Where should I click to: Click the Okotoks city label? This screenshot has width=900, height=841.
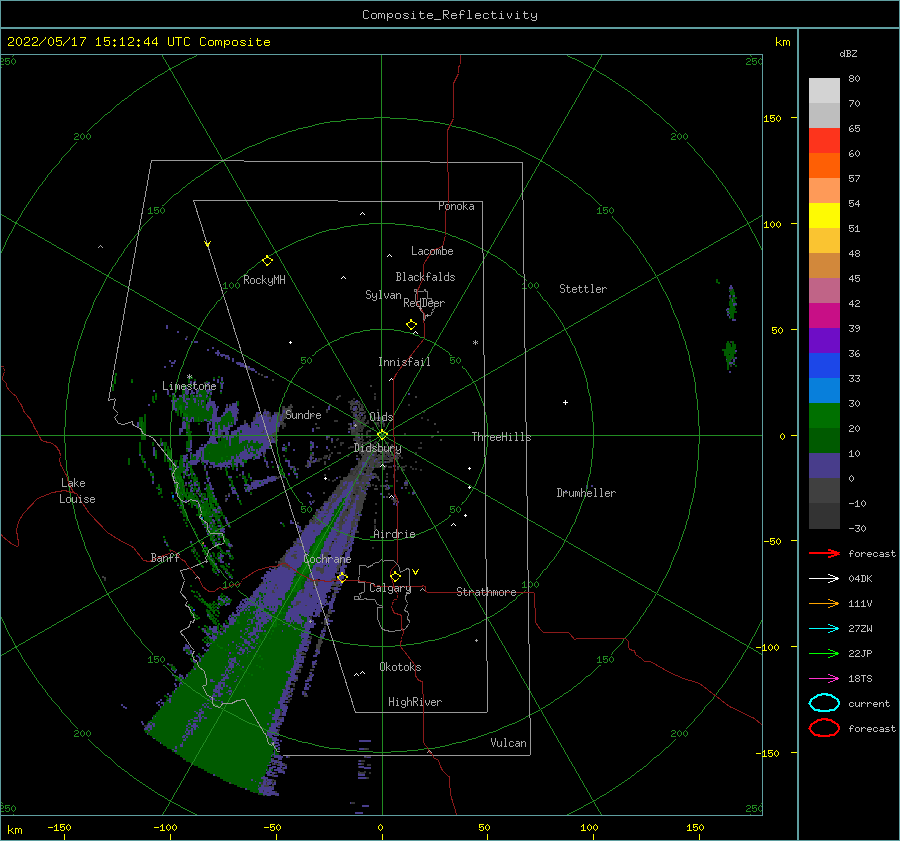point(400,667)
